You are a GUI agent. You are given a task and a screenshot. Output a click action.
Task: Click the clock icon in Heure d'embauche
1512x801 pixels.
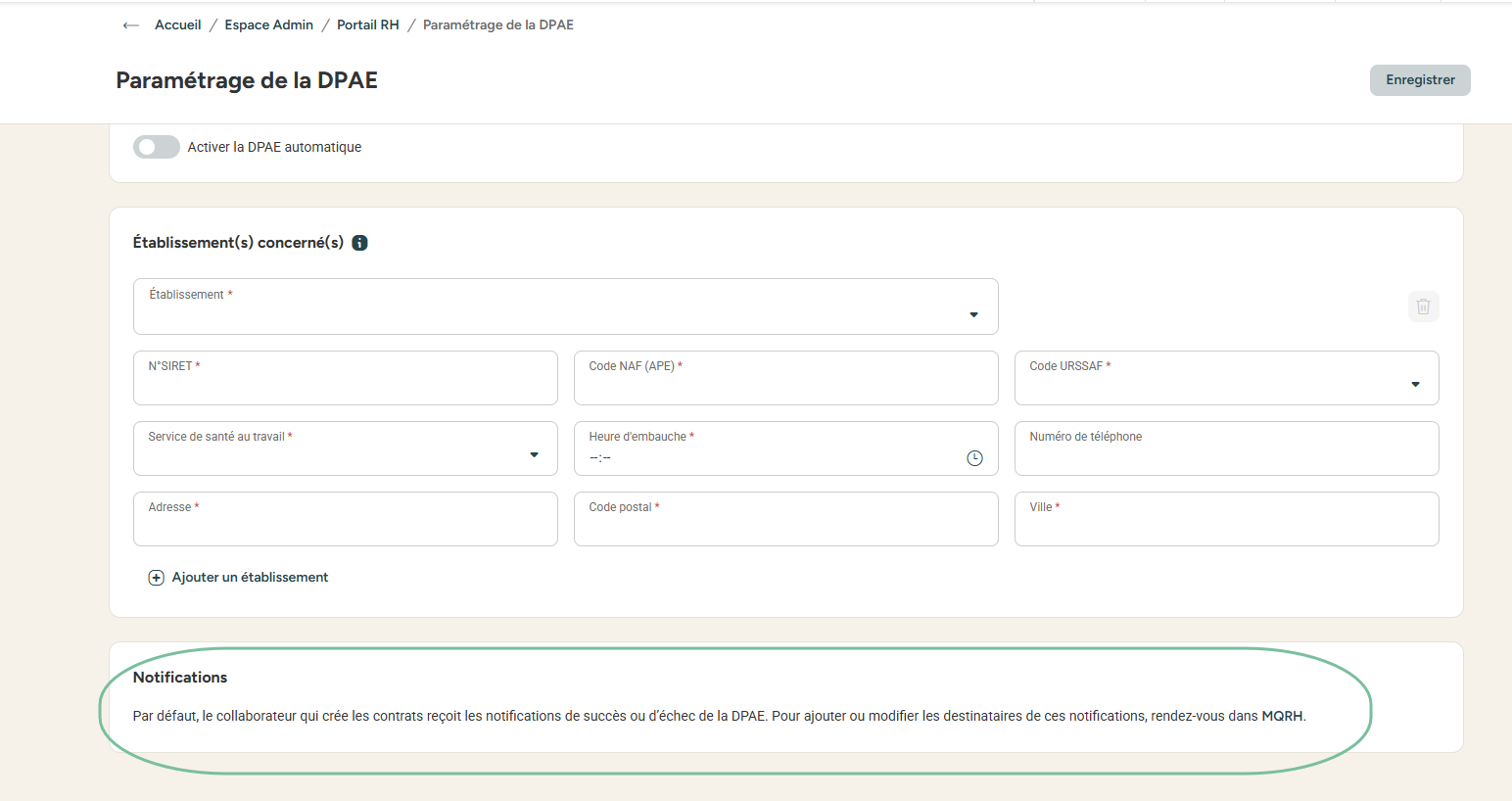[x=974, y=458]
